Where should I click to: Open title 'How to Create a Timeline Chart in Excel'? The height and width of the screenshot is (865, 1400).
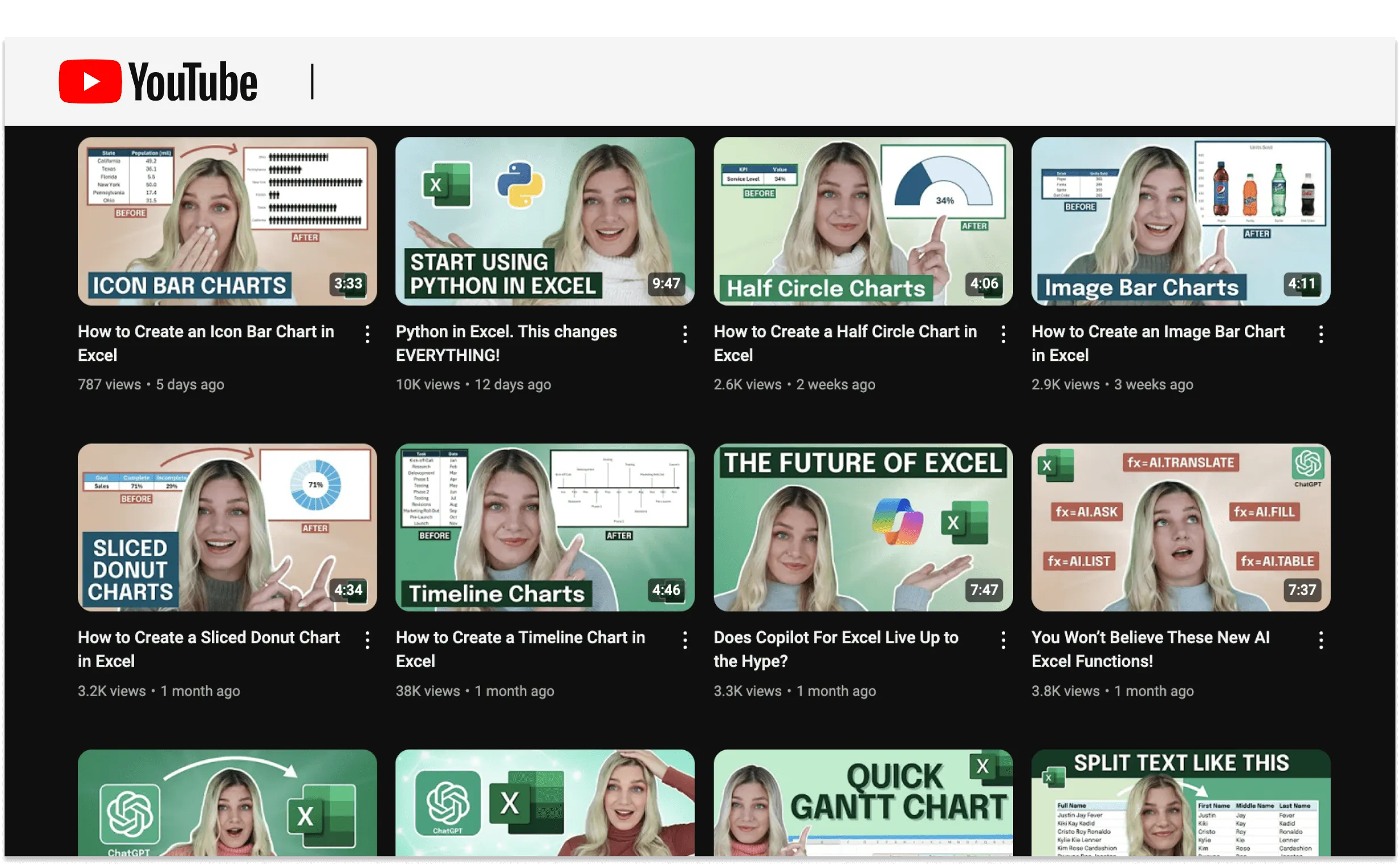(x=521, y=650)
